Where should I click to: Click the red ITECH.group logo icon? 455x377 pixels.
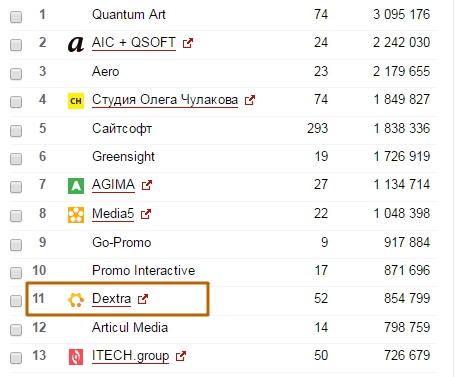point(76,357)
